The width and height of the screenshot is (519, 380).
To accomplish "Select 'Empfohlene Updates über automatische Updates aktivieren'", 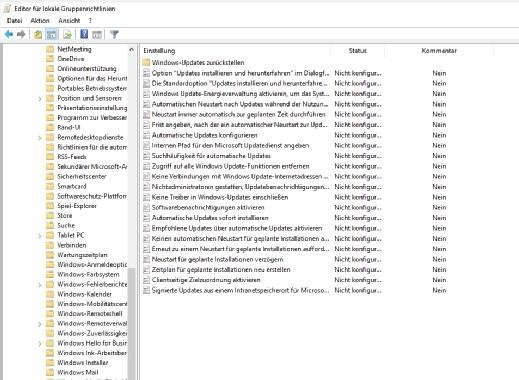I will click(x=237, y=228).
